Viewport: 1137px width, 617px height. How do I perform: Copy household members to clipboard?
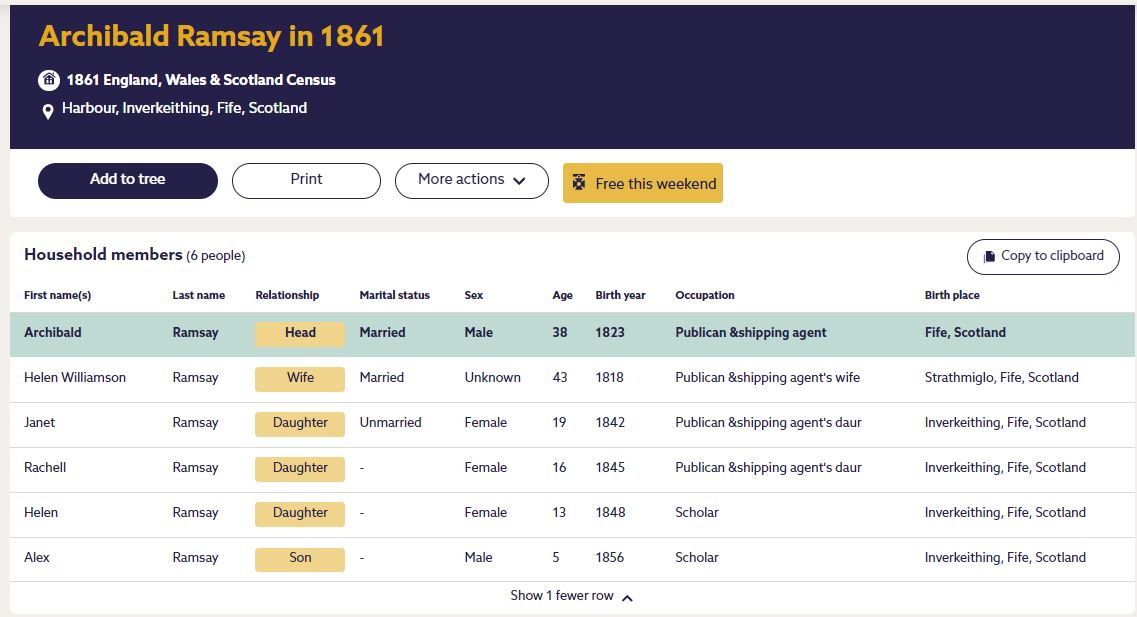(1043, 256)
